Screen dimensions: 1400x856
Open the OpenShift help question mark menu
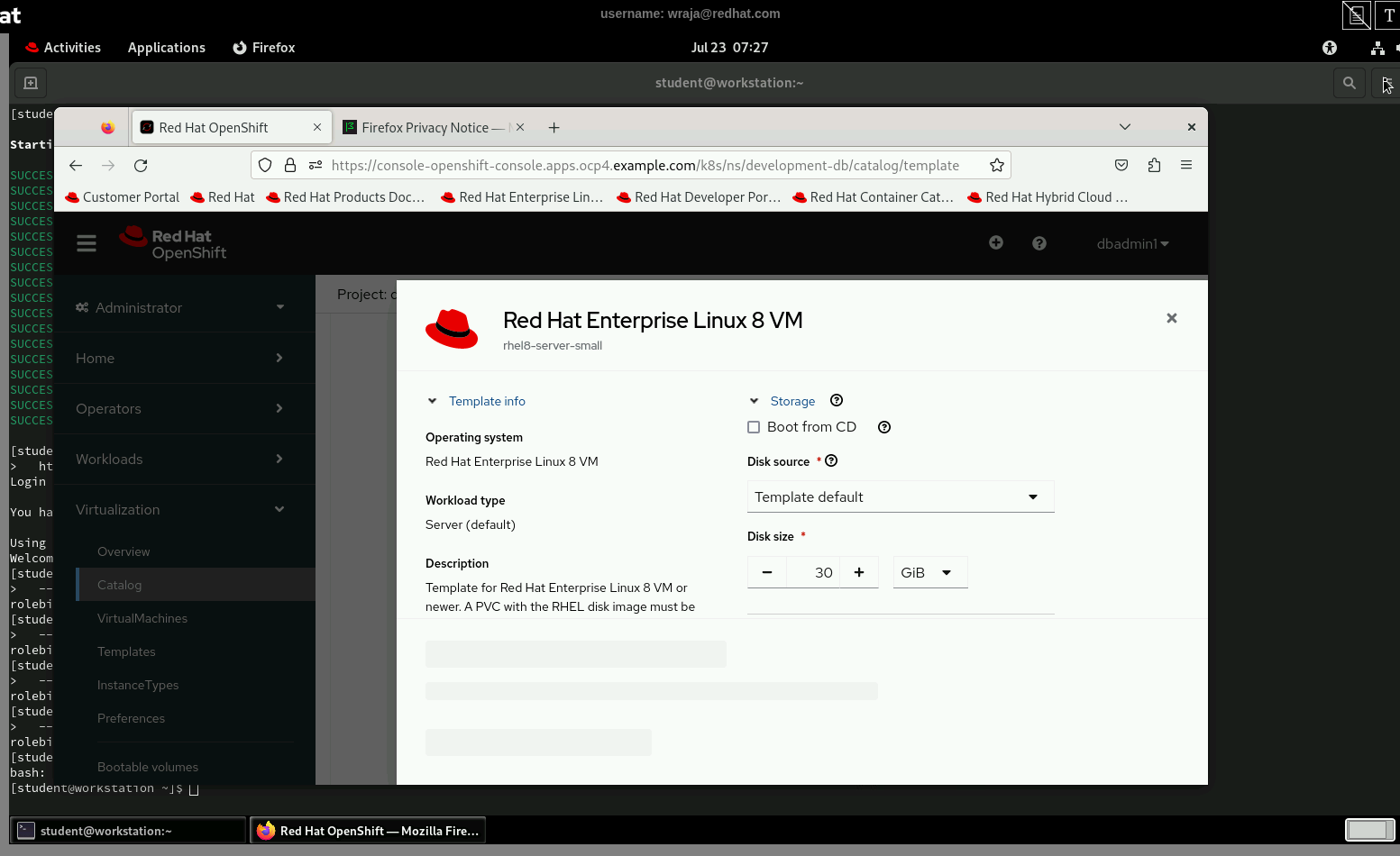tap(1039, 243)
